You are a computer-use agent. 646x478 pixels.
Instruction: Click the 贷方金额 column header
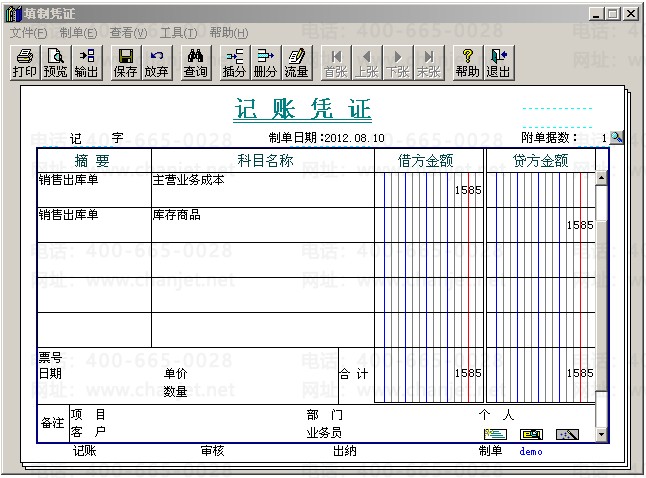[x=540, y=160]
